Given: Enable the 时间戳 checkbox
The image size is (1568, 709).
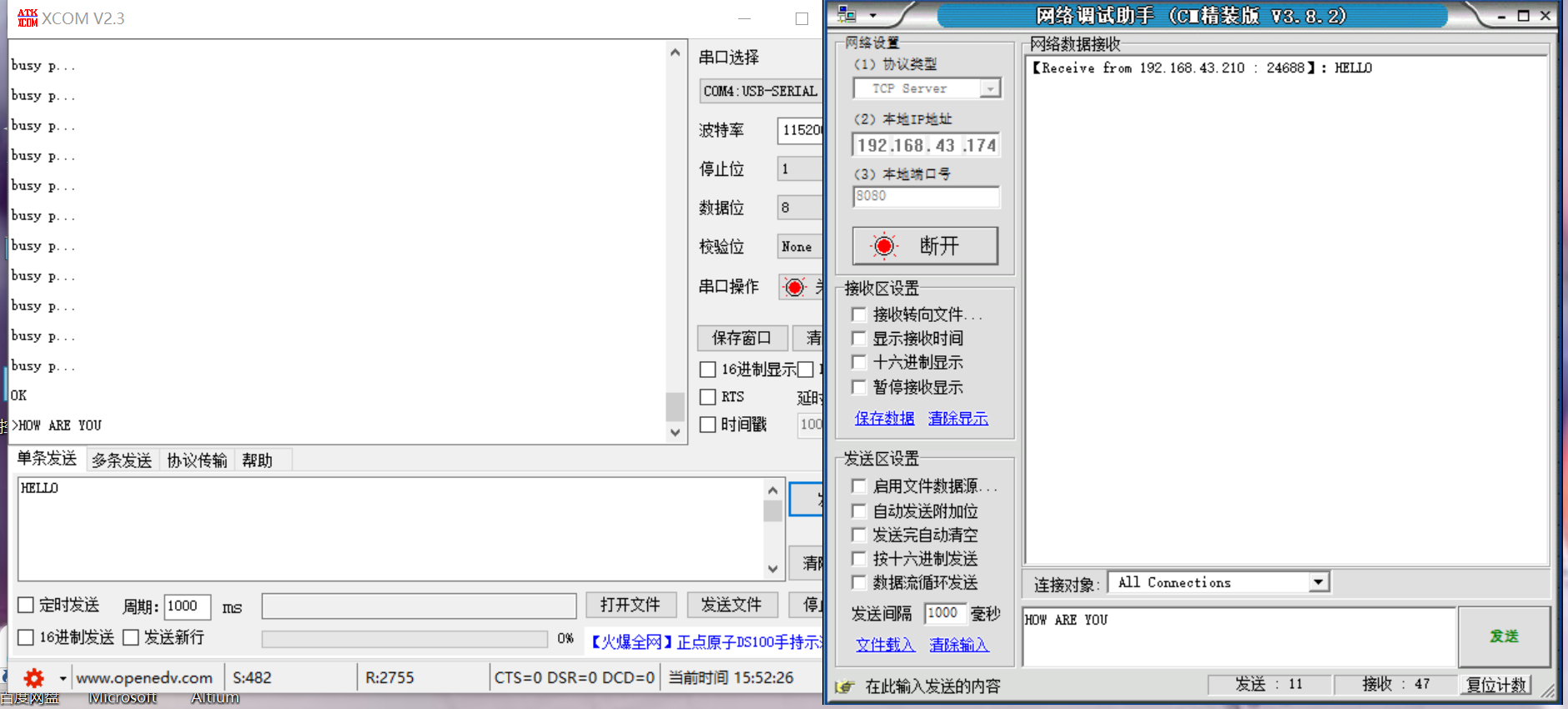Looking at the screenshot, I should [x=707, y=425].
